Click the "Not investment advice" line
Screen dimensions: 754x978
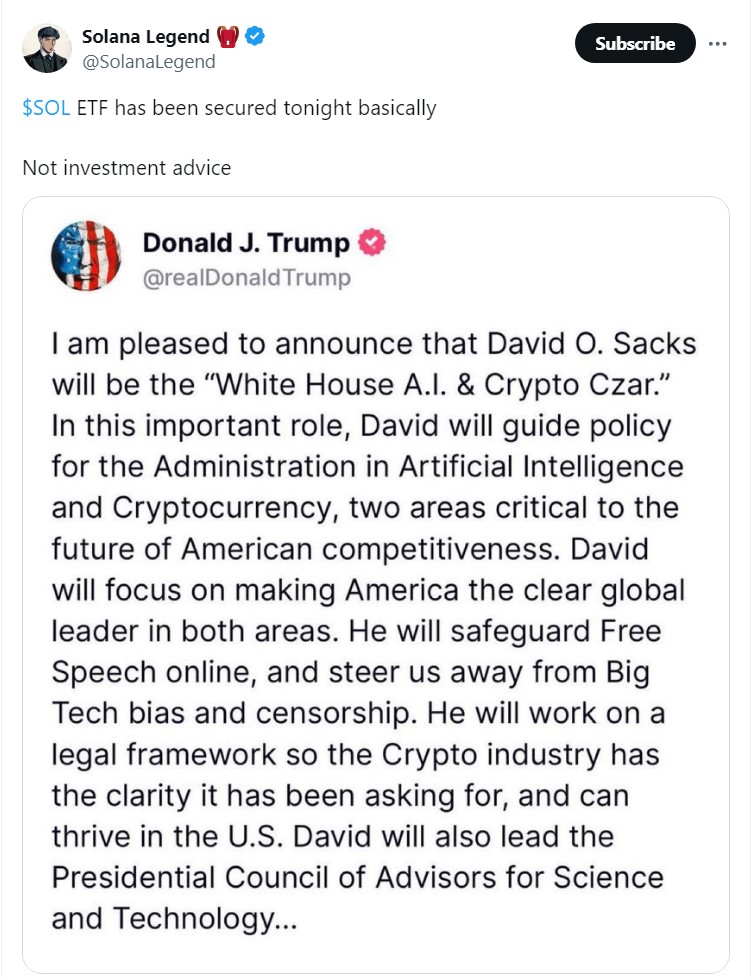(126, 167)
